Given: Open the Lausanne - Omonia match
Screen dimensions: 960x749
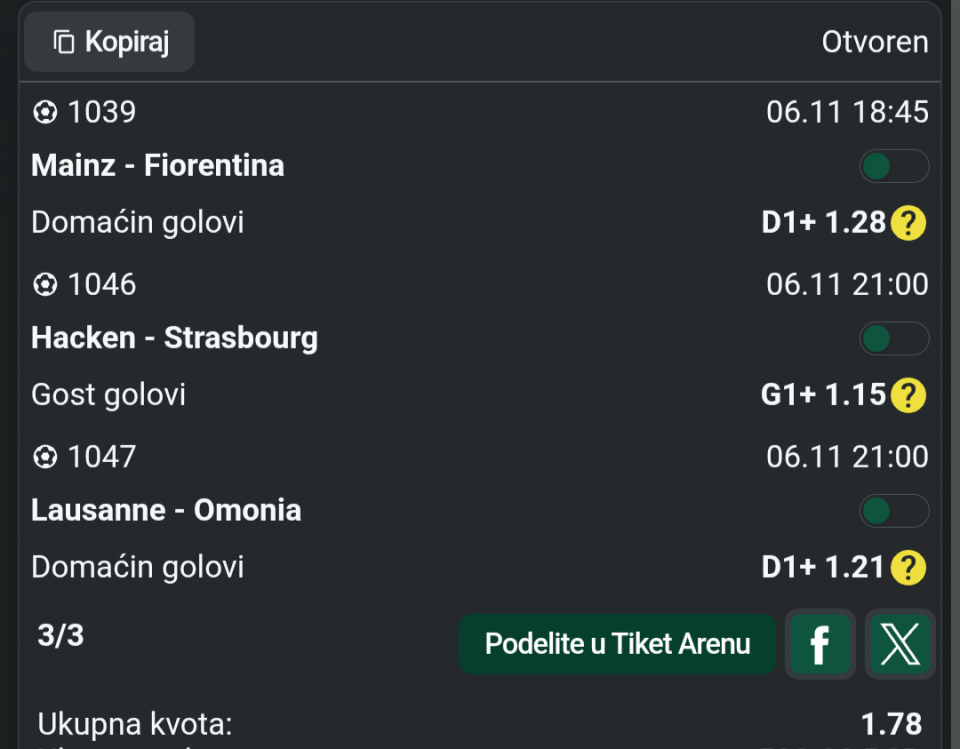Looking at the screenshot, I should pyautogui.click(x=166, y=510).
